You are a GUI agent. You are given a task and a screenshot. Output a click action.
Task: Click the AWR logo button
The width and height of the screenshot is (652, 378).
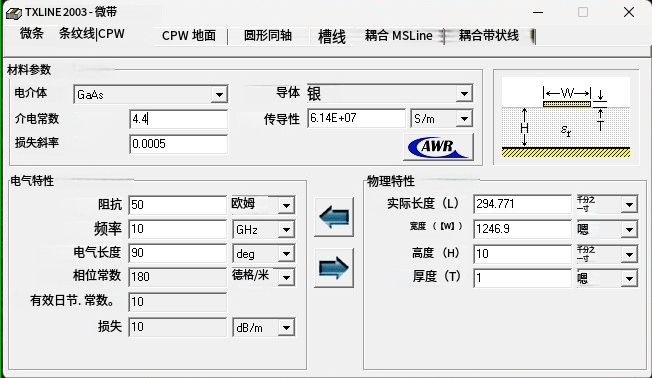pos(438,147)
